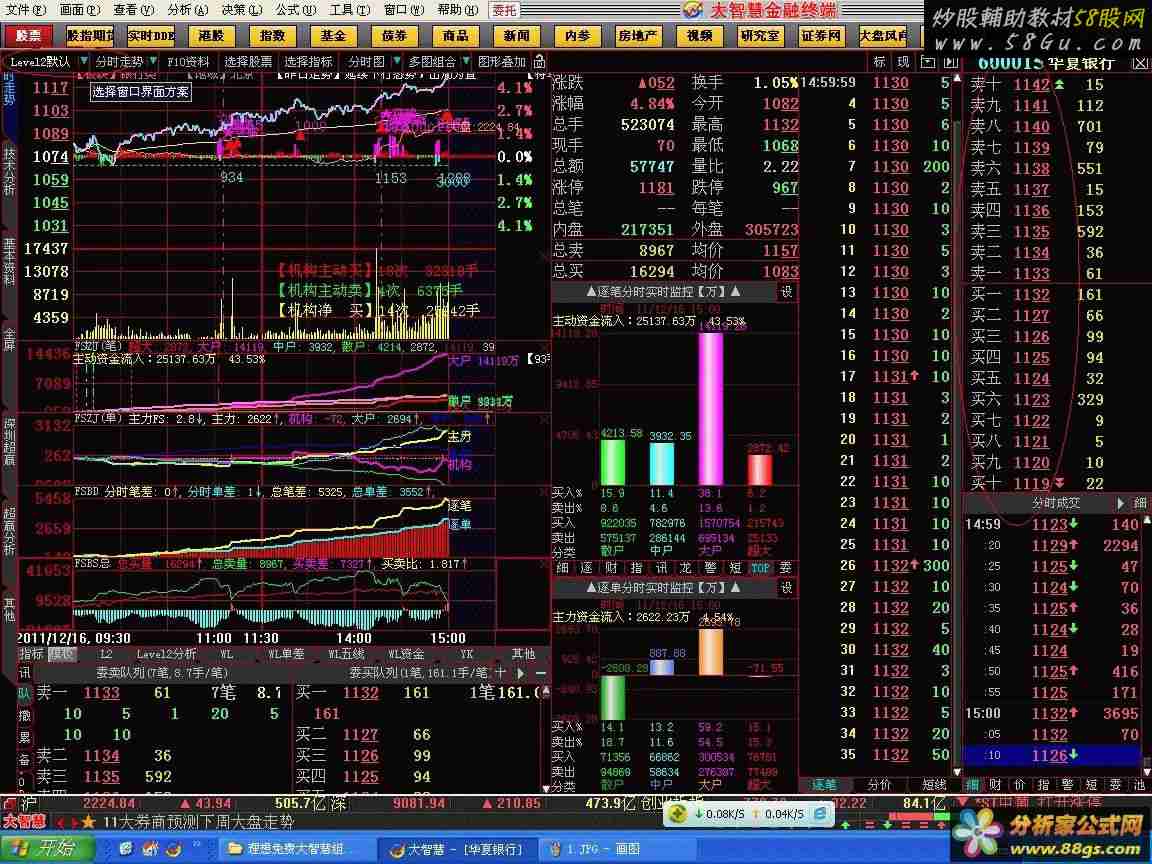Click the 委托 button by the menu bar
Image resolution: width=1152 pixels, height=864 pixels.
pos(504,10)
